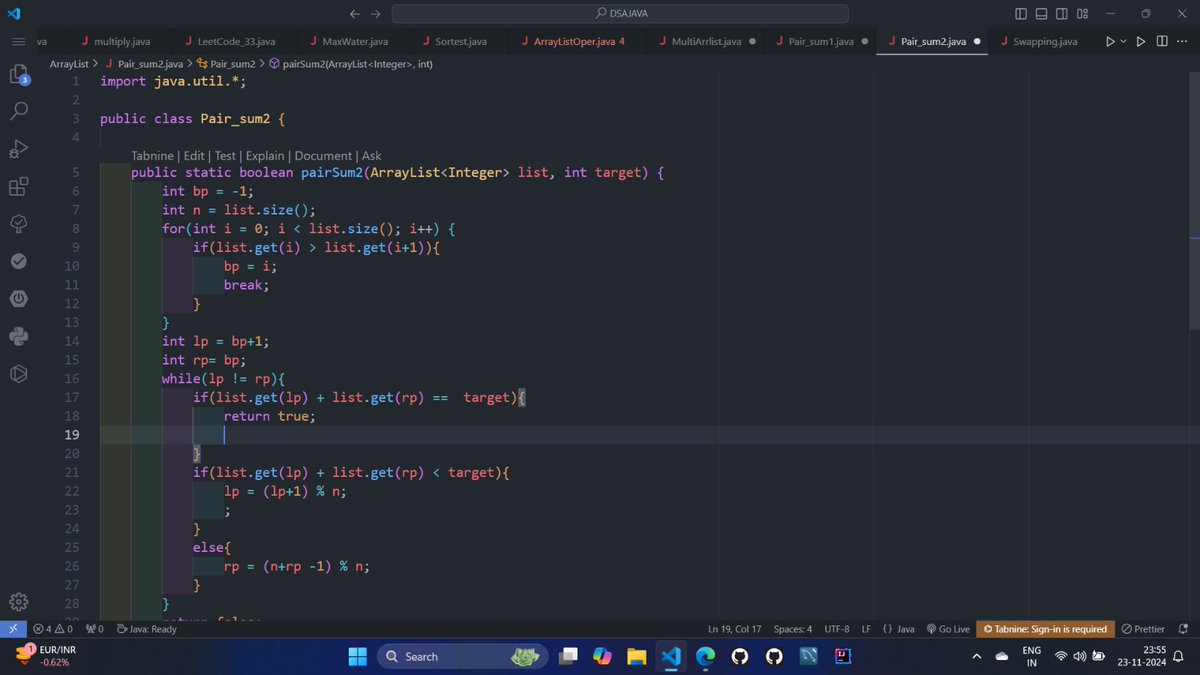Open the Windows Start menu

pyautogui.click(x=357, y=656)
